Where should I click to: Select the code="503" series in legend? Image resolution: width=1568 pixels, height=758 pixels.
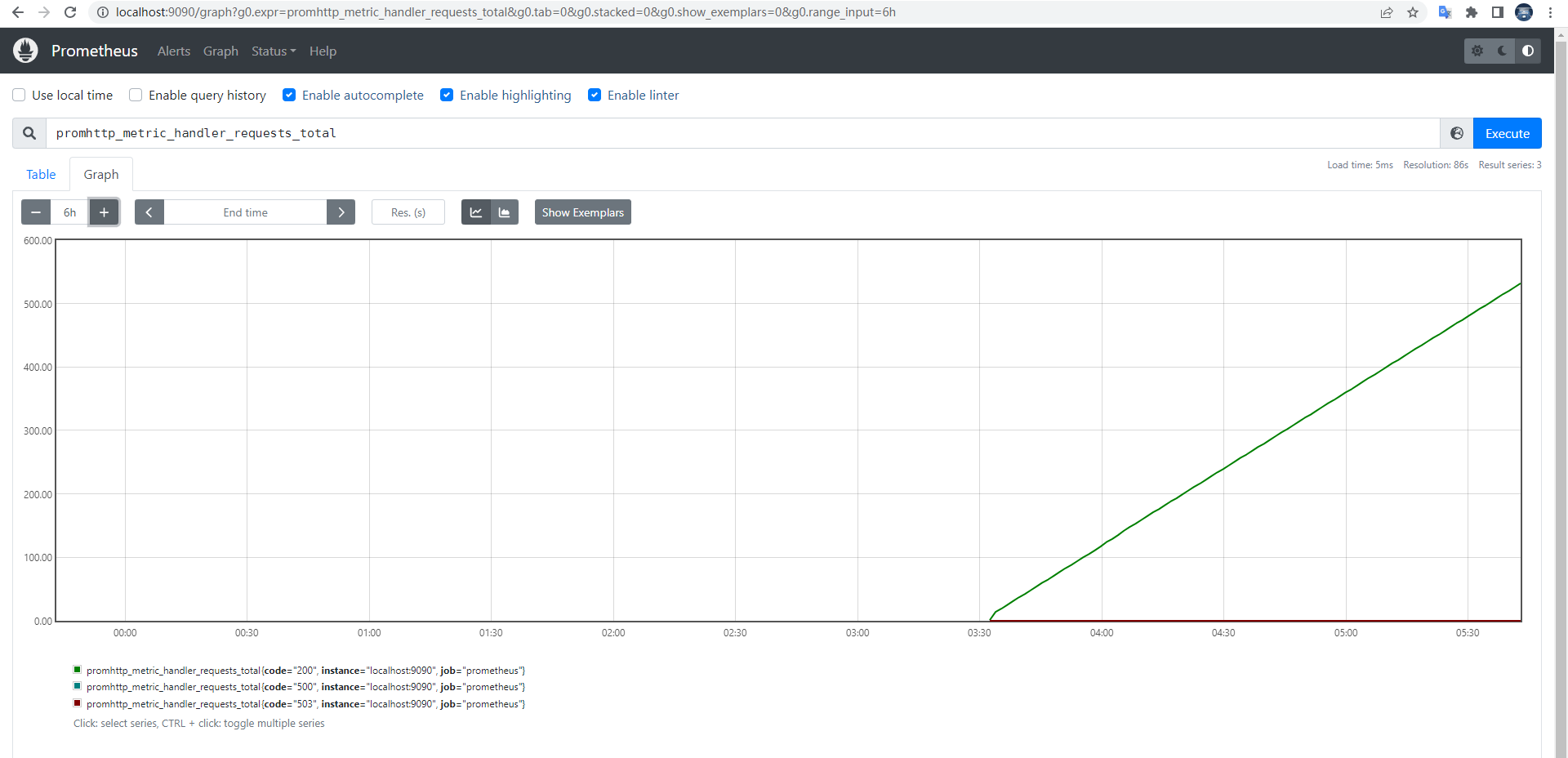tap(306, 704)
